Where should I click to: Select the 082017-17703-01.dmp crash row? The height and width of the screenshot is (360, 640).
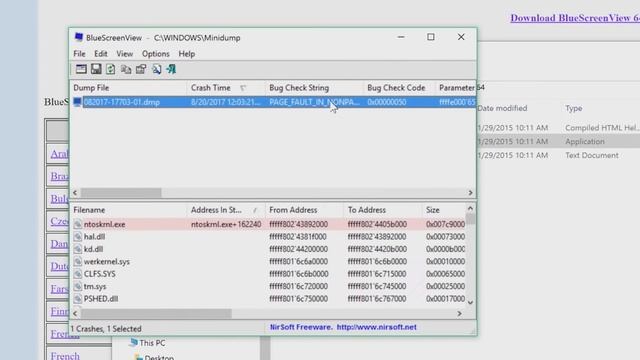273,102
